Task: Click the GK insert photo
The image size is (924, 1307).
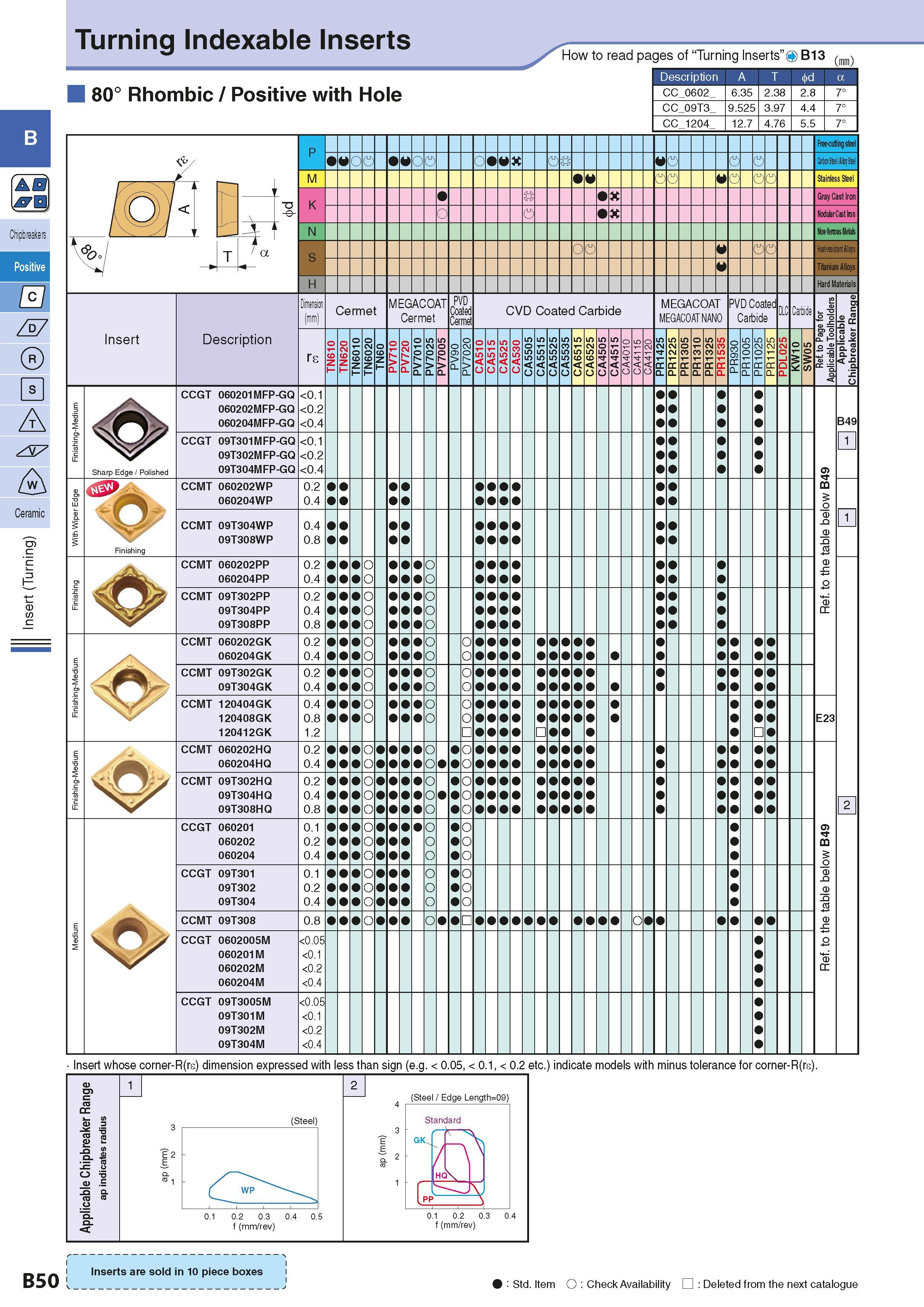Action: click(x=130, y=688)
